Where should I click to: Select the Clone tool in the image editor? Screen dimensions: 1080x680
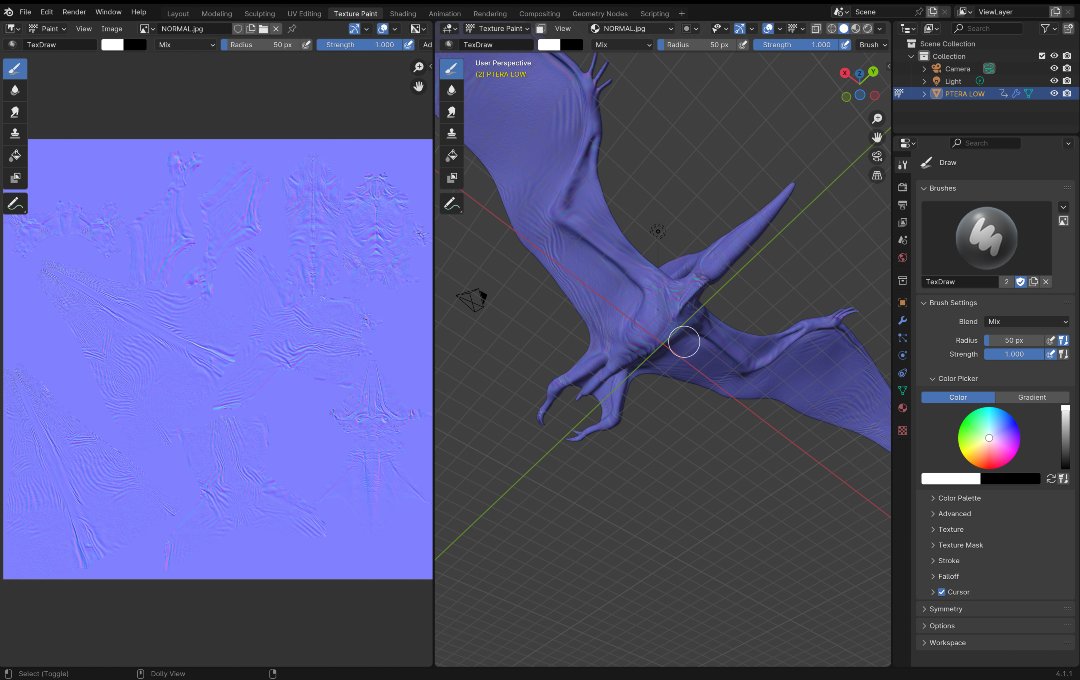point(15,134)
